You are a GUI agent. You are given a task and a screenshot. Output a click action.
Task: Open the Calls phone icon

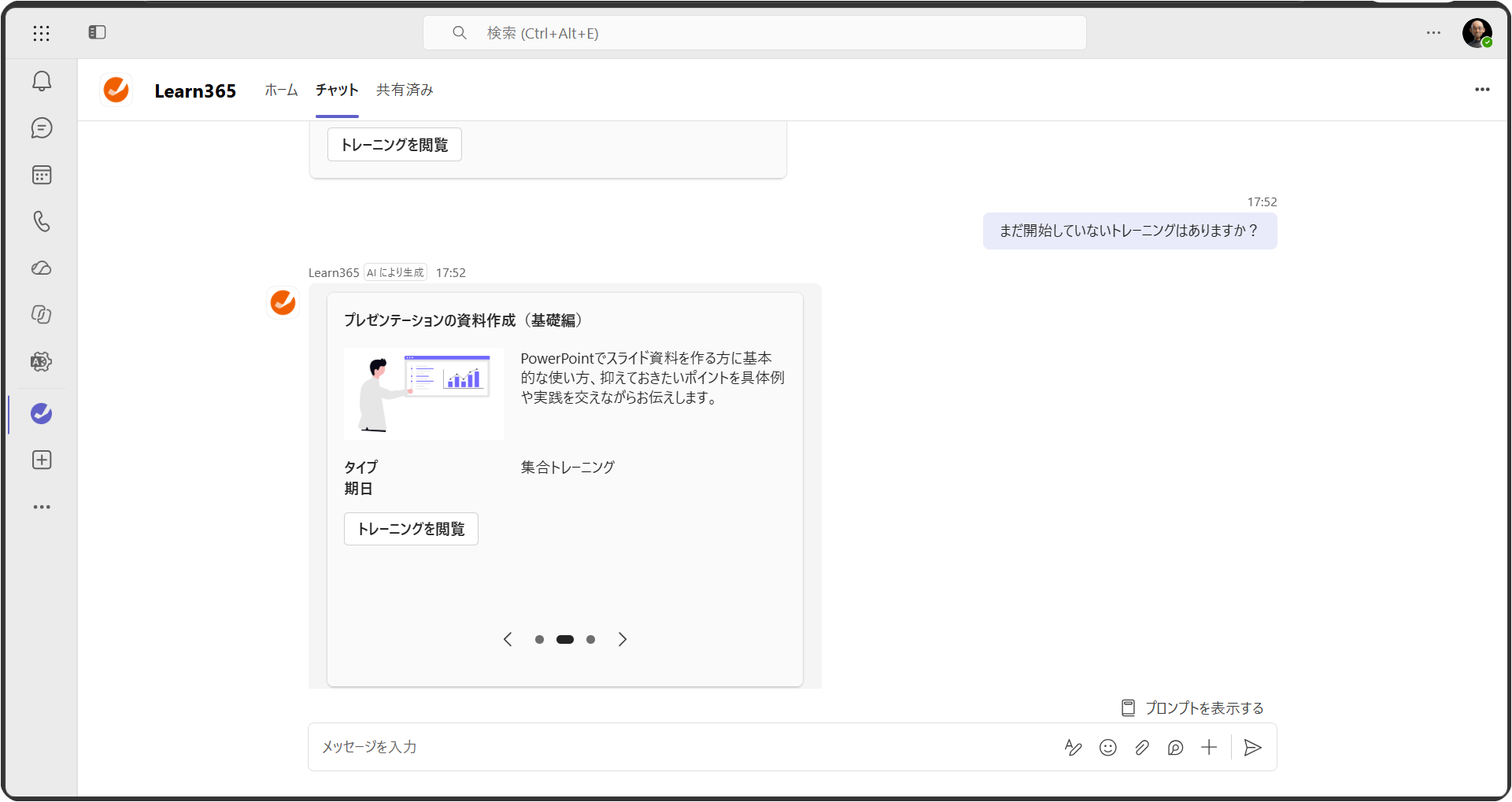[x=42, y=221]
